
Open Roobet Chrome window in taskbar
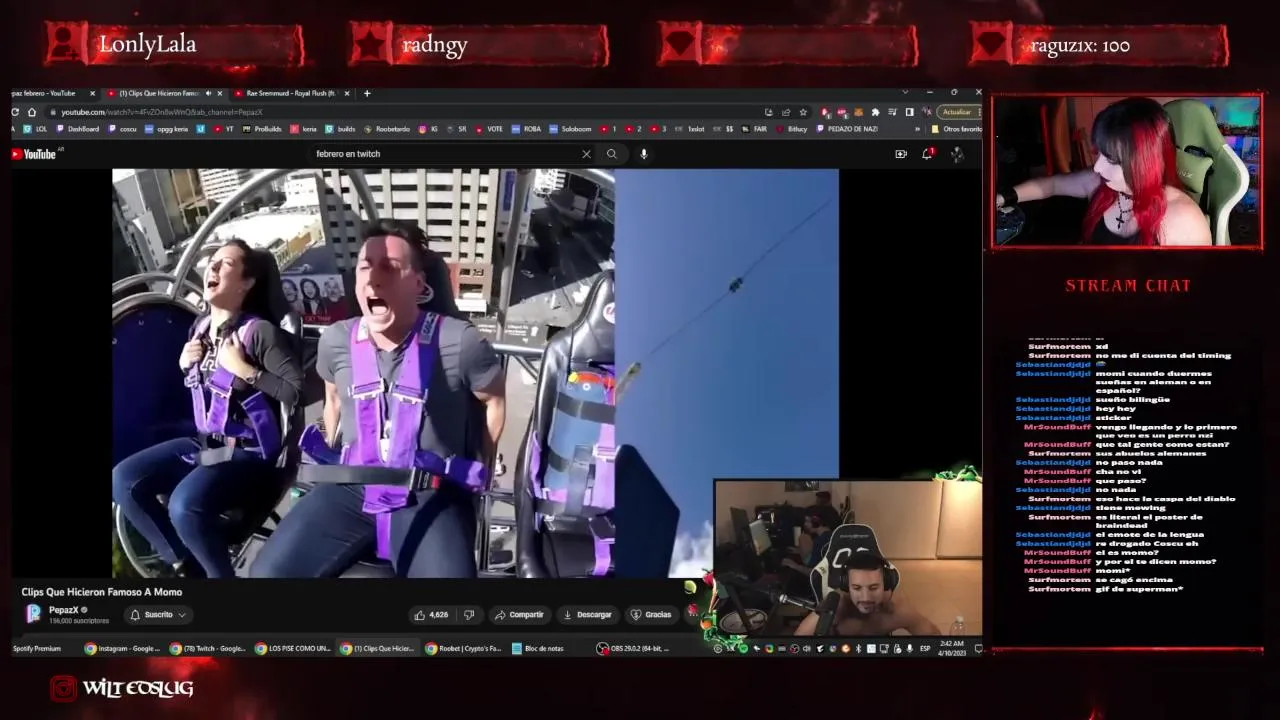click(x=464, y=648)
